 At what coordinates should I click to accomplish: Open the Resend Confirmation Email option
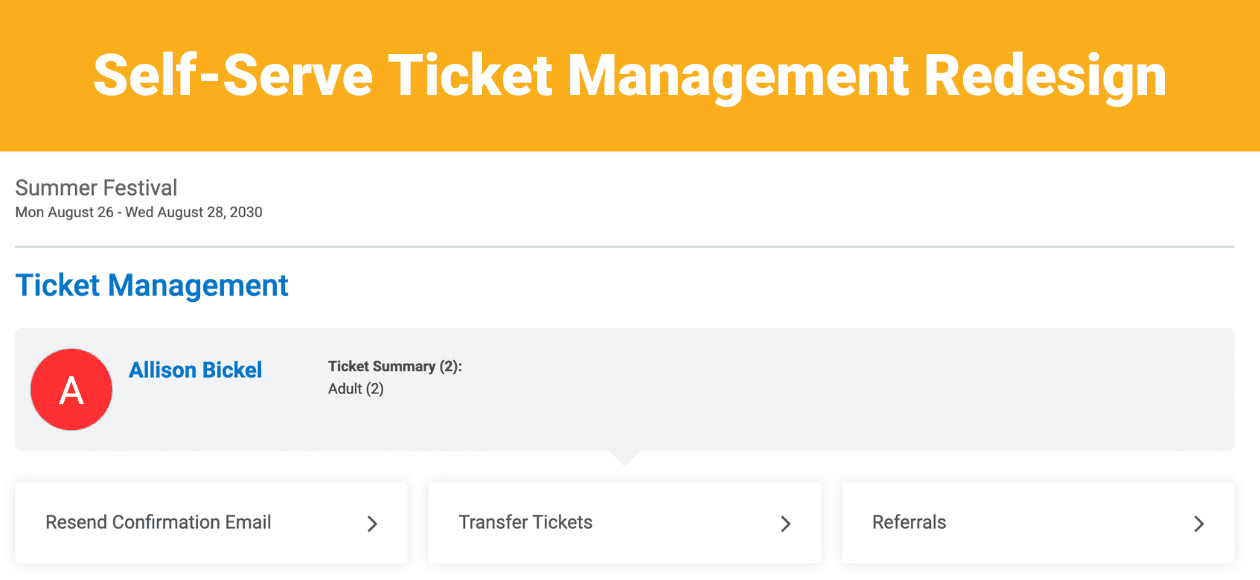[211, 523]
